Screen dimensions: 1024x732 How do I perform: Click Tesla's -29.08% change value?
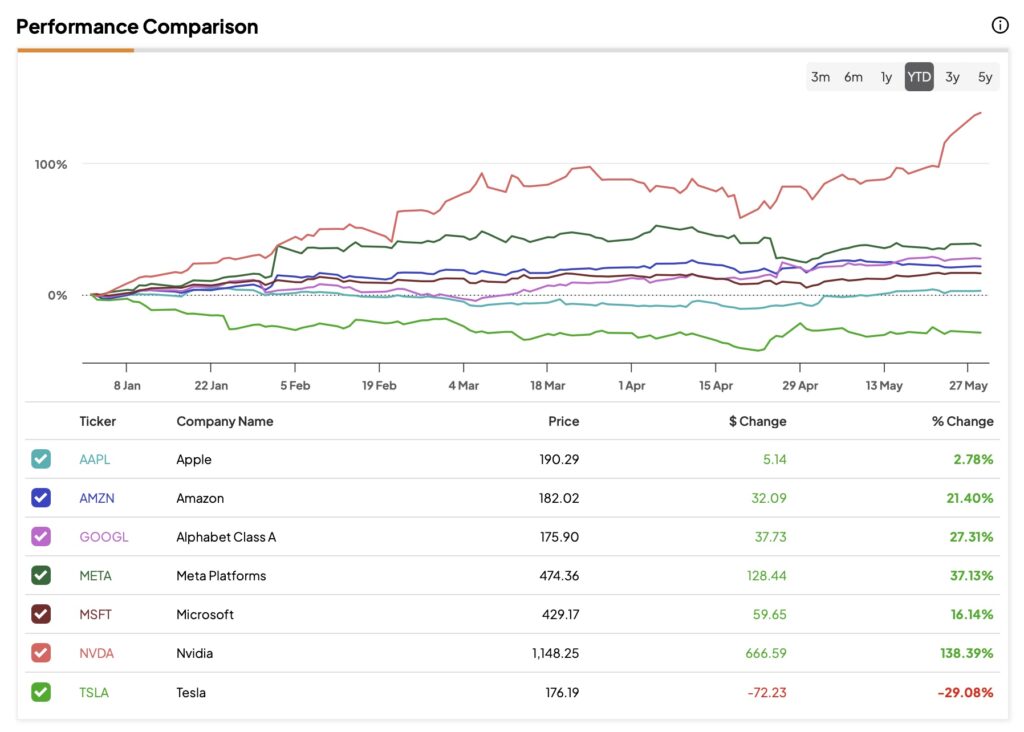pyautogui.click(x=965, y=692)
